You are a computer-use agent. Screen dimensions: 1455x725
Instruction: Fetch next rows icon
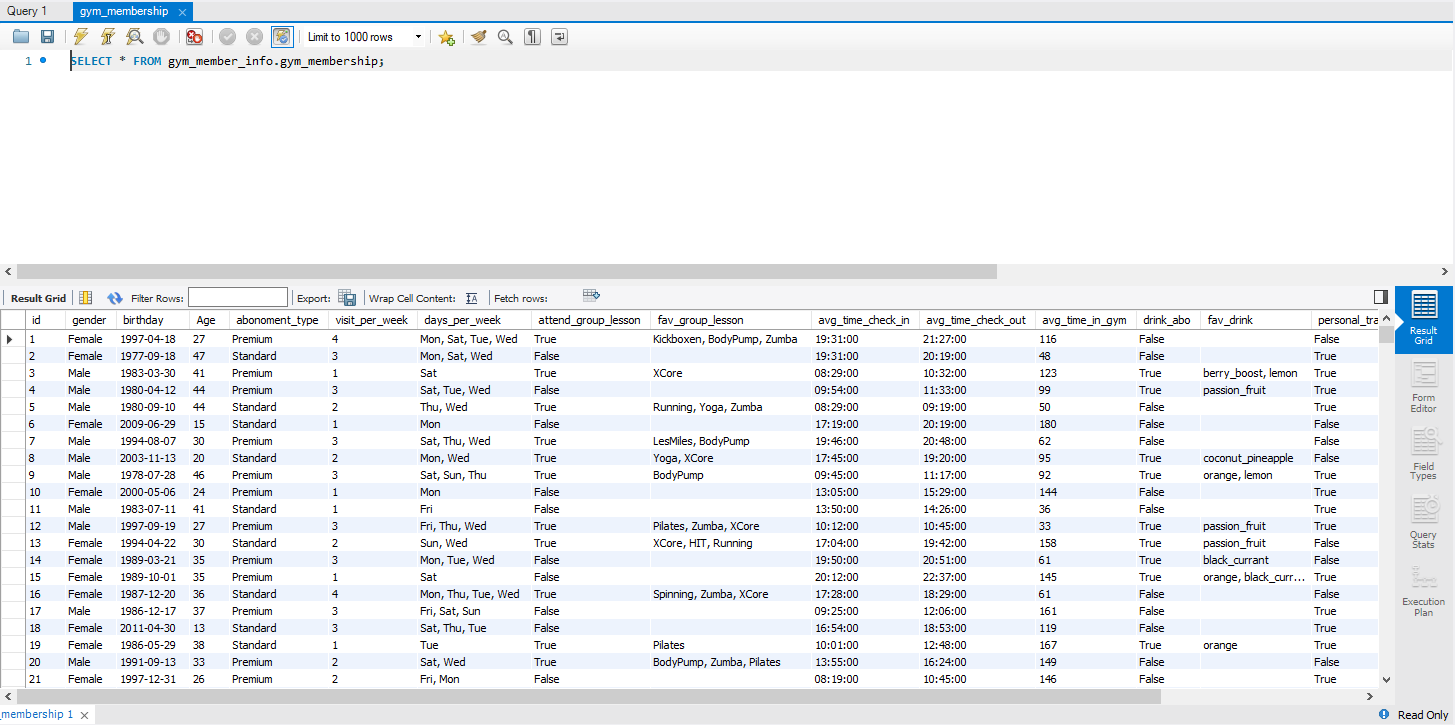coord(591,296)
